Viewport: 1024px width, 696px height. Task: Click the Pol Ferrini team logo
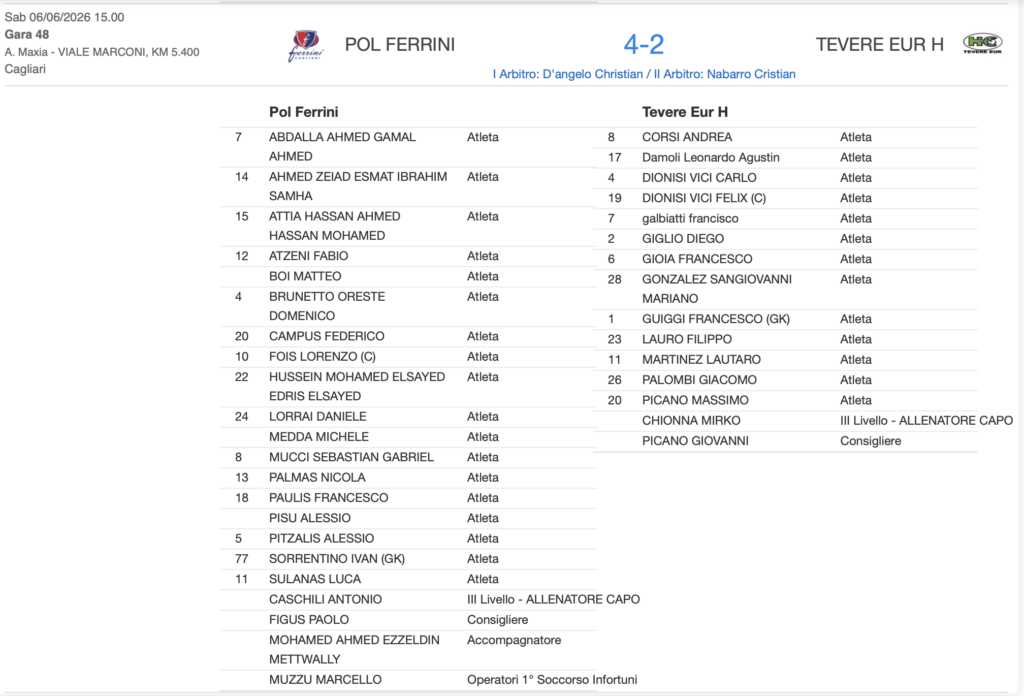[306, 45]
